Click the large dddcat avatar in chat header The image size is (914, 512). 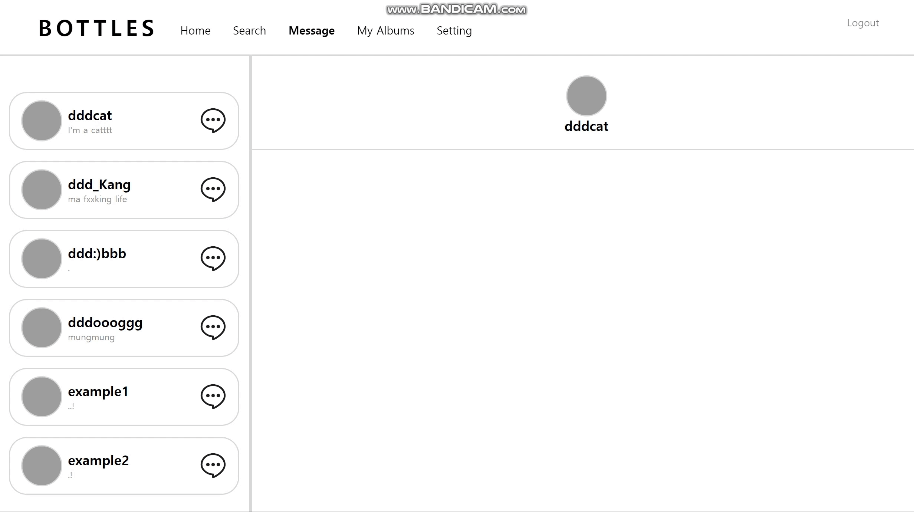(586, 96)
